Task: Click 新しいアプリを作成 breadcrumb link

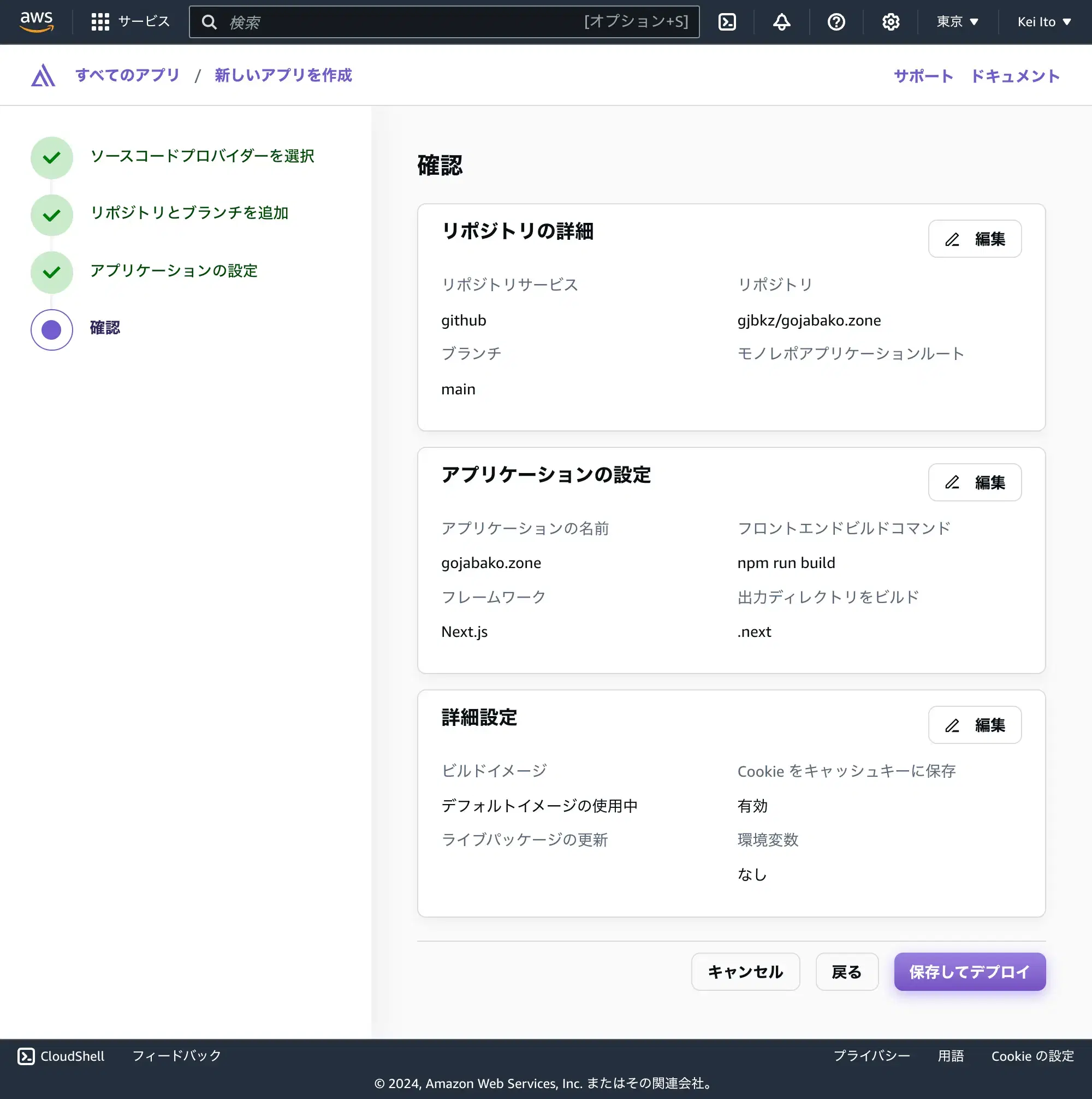Action: pos(283,75)
